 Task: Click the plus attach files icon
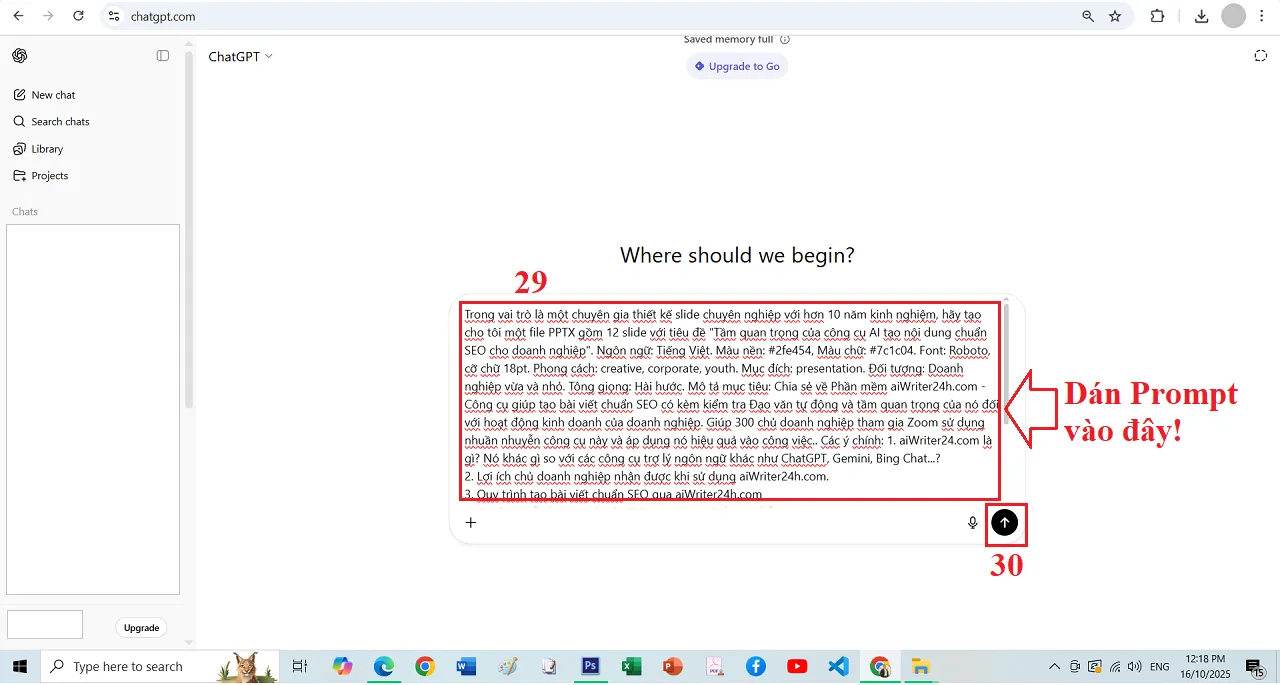point(471,522)
